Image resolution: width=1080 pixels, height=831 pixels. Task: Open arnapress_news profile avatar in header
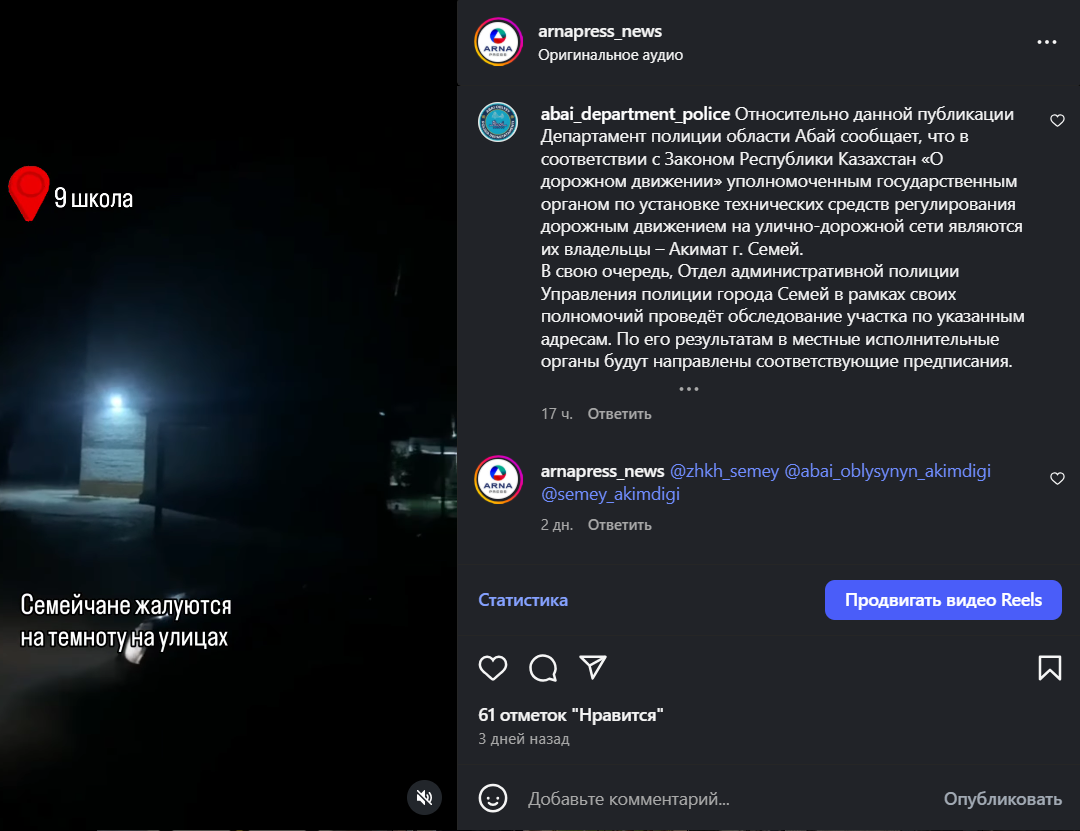pos(498,42)
